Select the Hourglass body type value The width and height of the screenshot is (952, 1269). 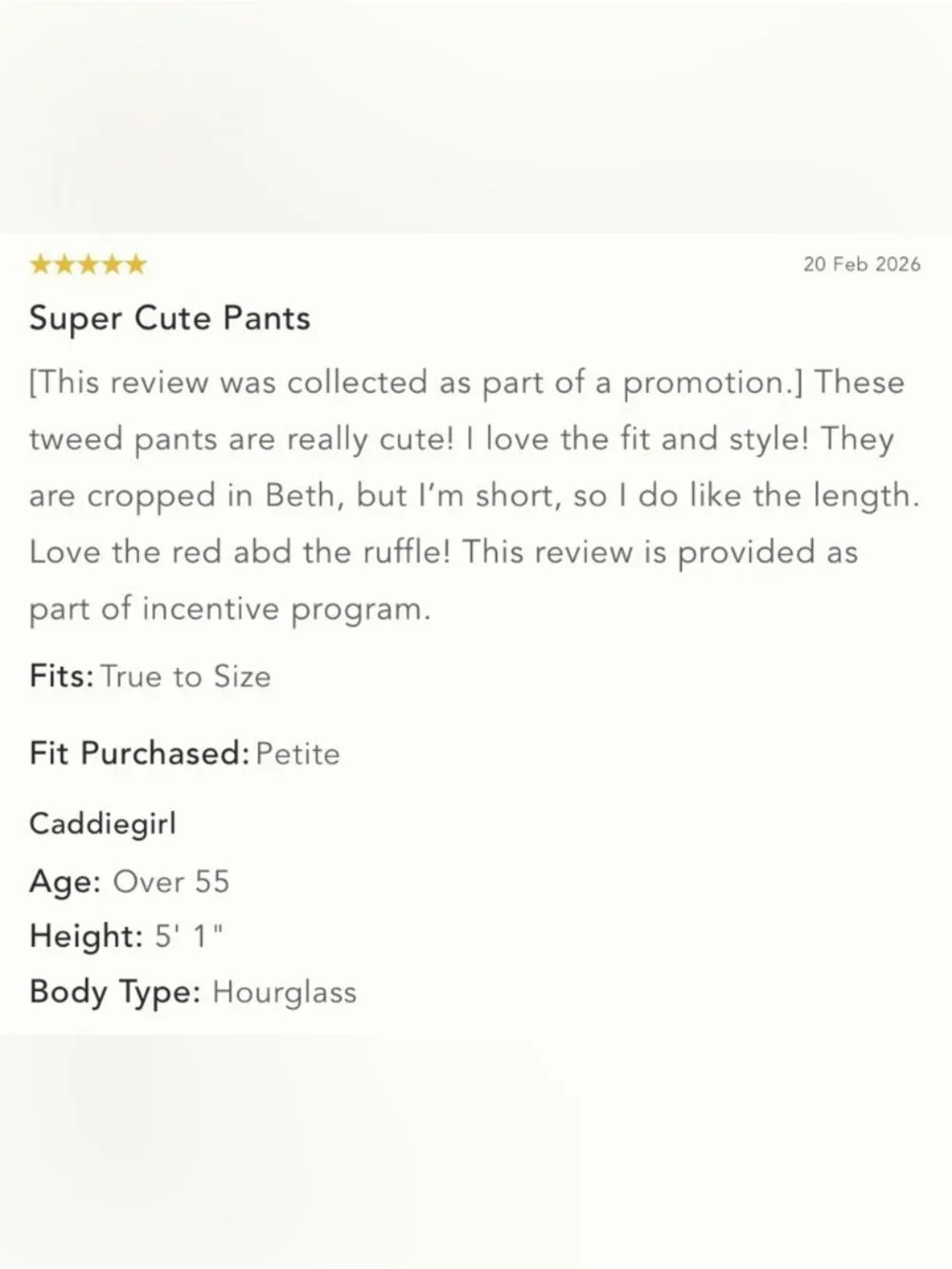285,993
